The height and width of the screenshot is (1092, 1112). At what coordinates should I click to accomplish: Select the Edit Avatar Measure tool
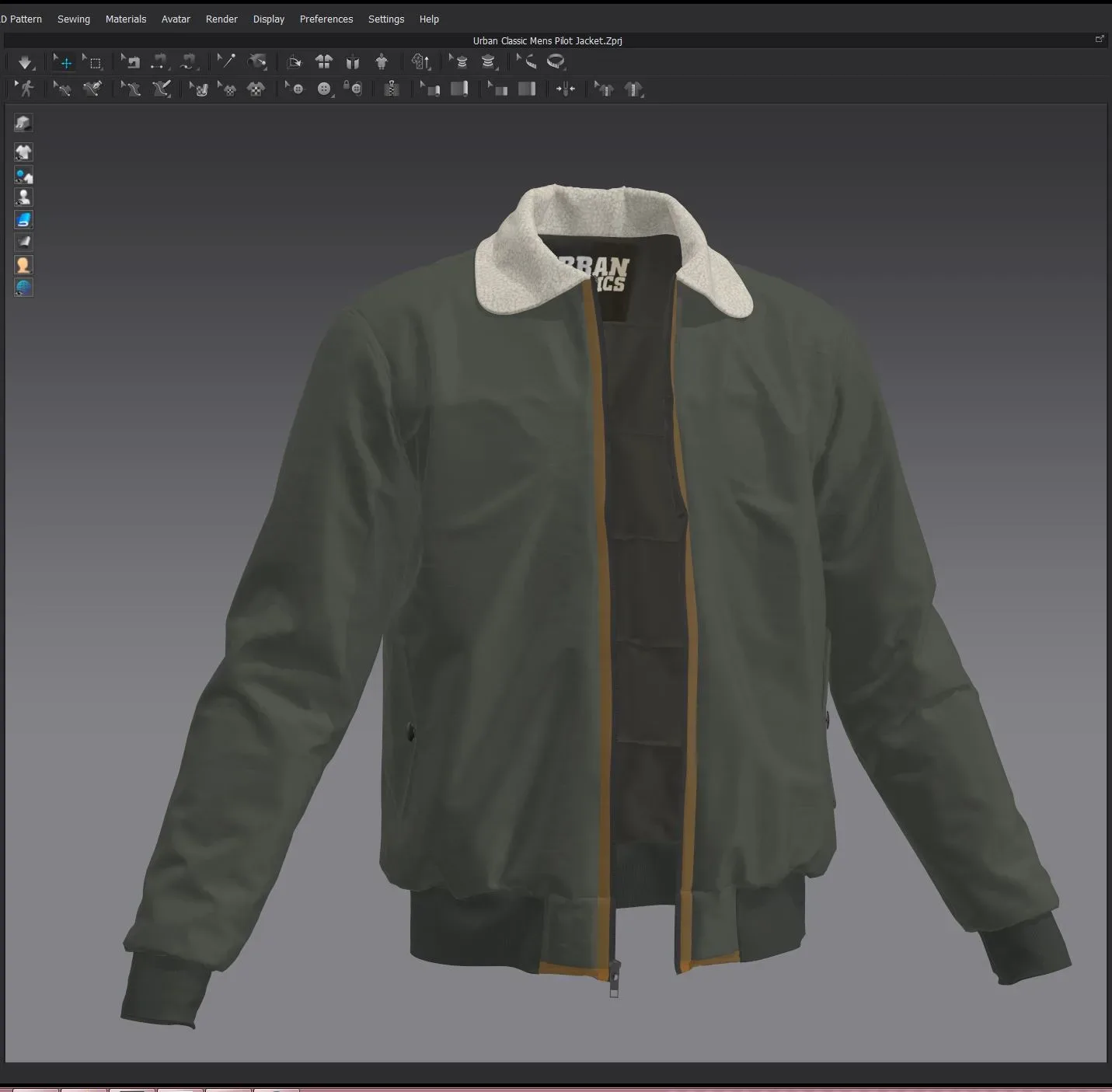[x=459, y=62]
